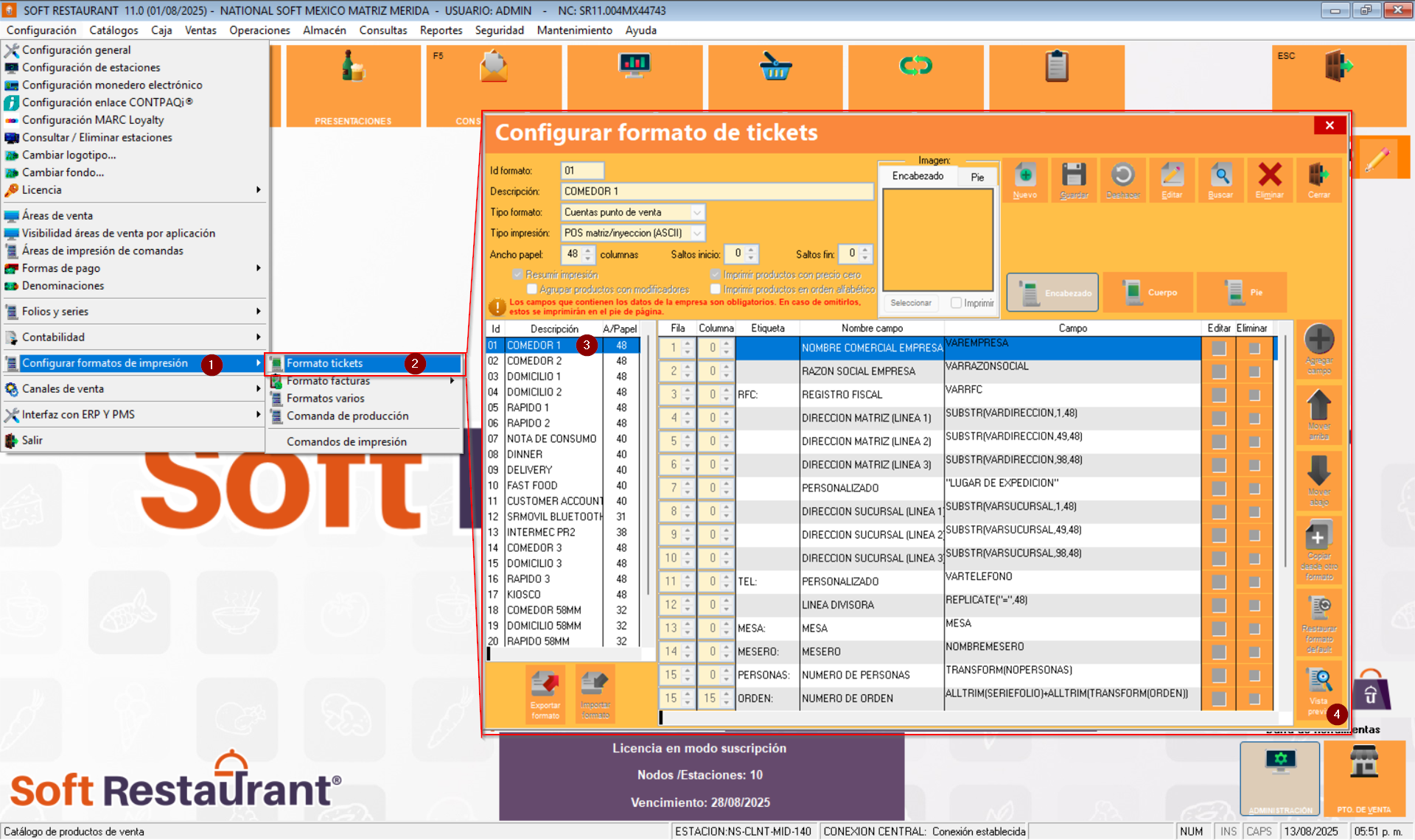This screenshot has height=840, width=1415.
Task: Open the Tipo formato dropdown
Action: tap(696, 212)
